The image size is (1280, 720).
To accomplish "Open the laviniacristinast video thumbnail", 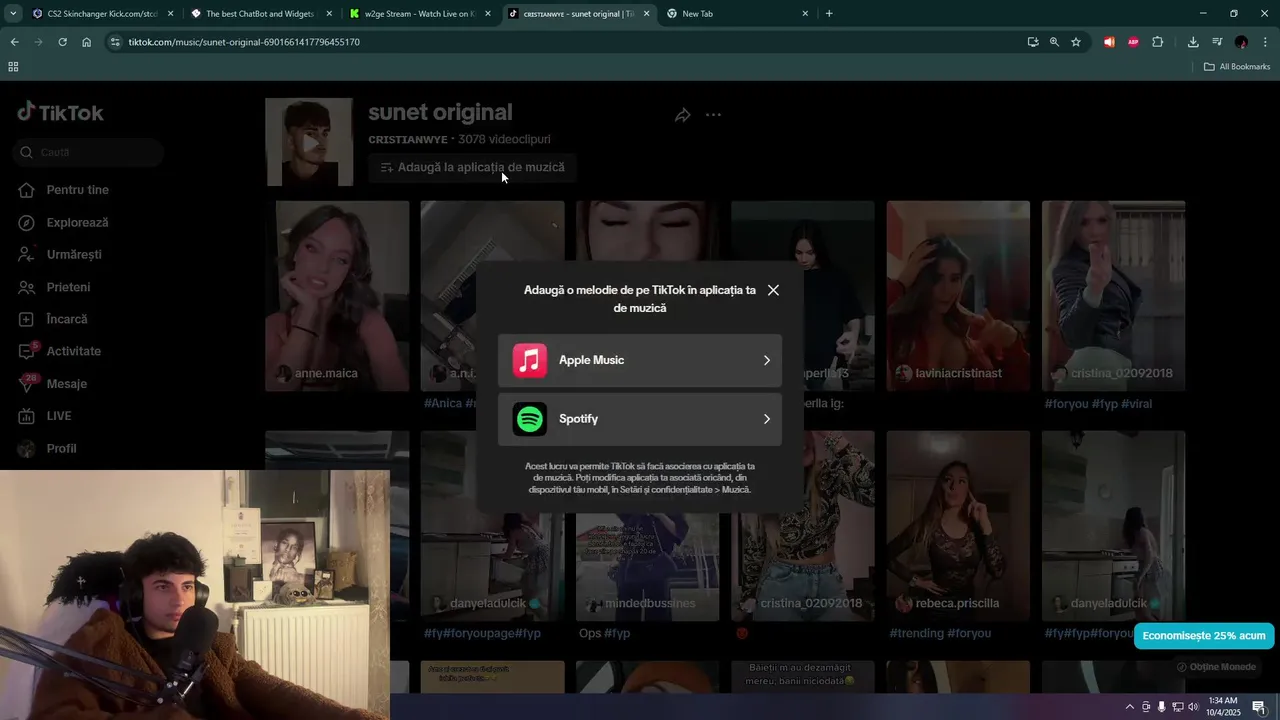I will [x=958, y=296].
